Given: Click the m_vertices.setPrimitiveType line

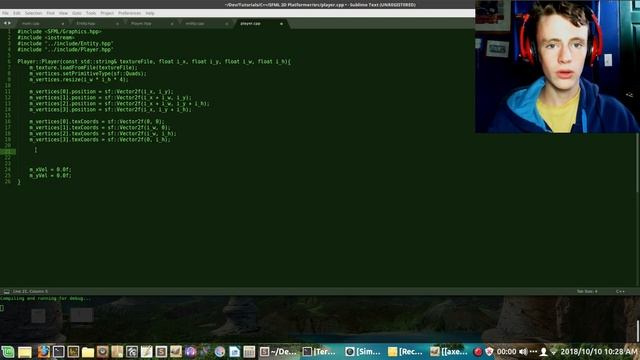Looking at the screenshot, I should (88, 74).
